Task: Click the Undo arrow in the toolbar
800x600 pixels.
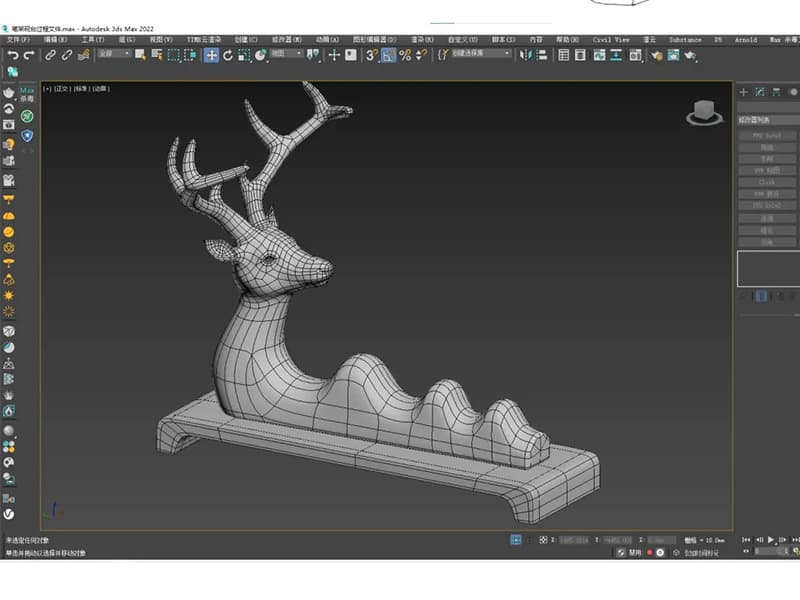Action: pos(13,55)
